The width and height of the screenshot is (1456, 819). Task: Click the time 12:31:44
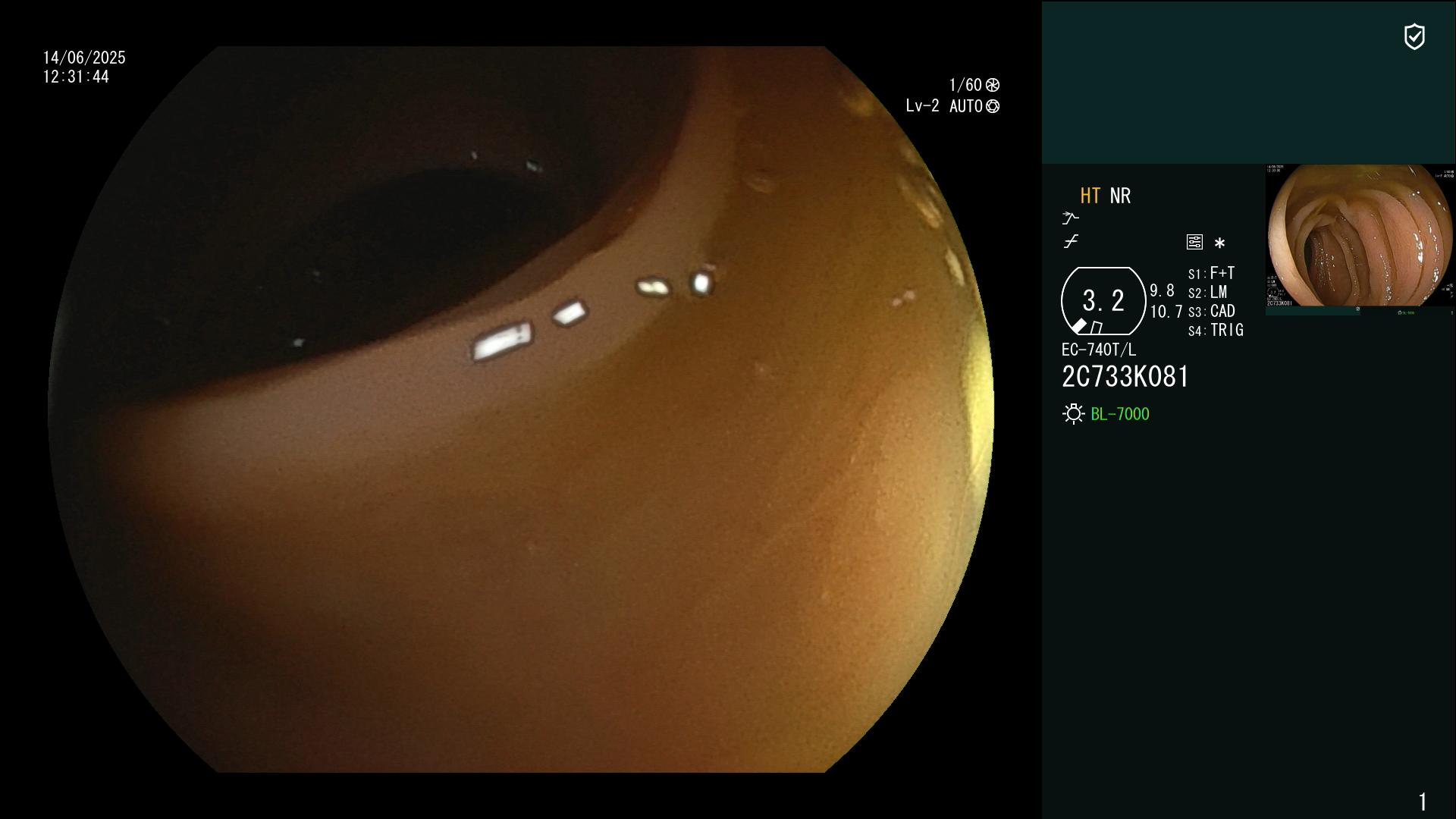(x=76, y=77)
